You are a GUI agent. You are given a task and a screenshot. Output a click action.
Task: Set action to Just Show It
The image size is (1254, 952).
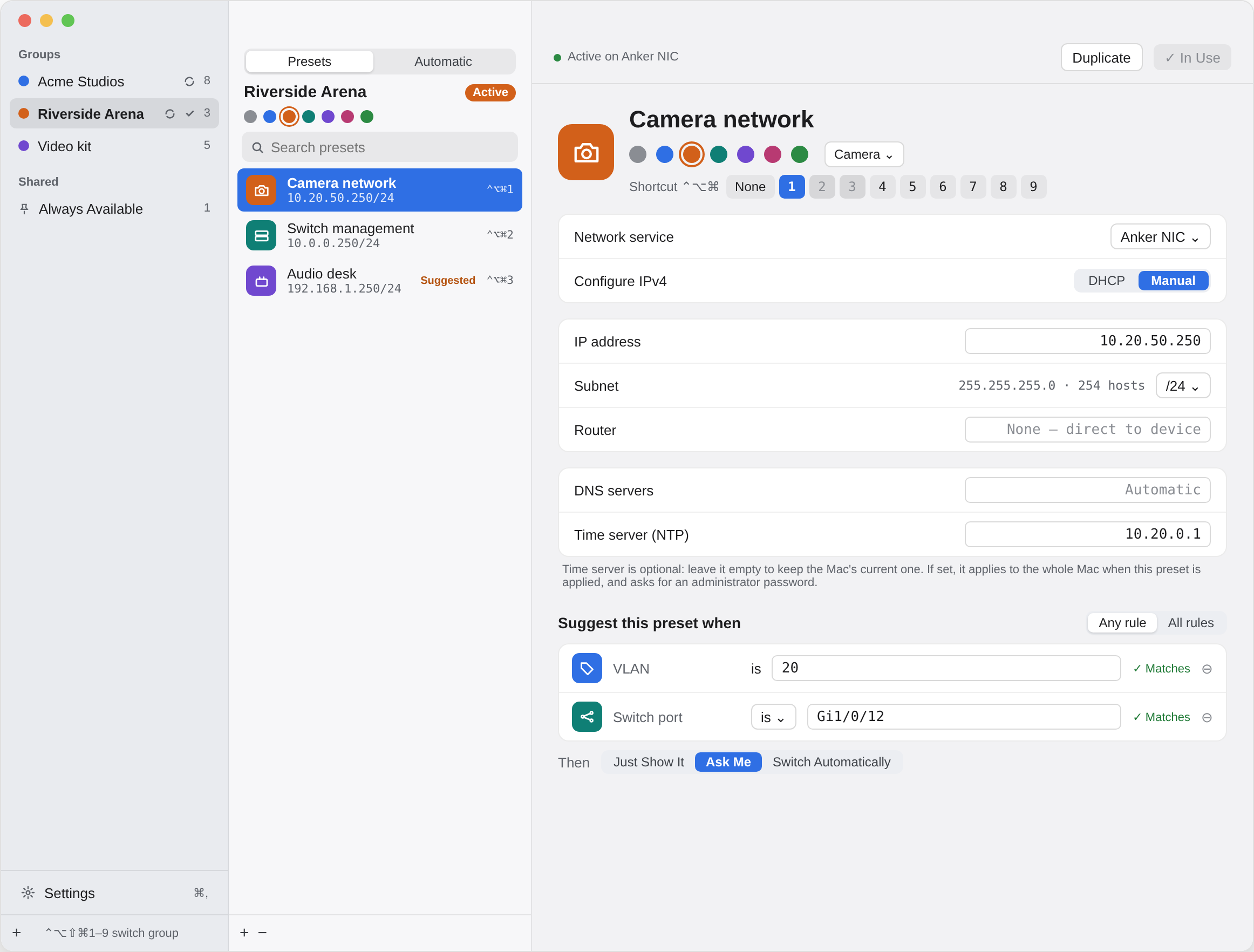[649, 762]
